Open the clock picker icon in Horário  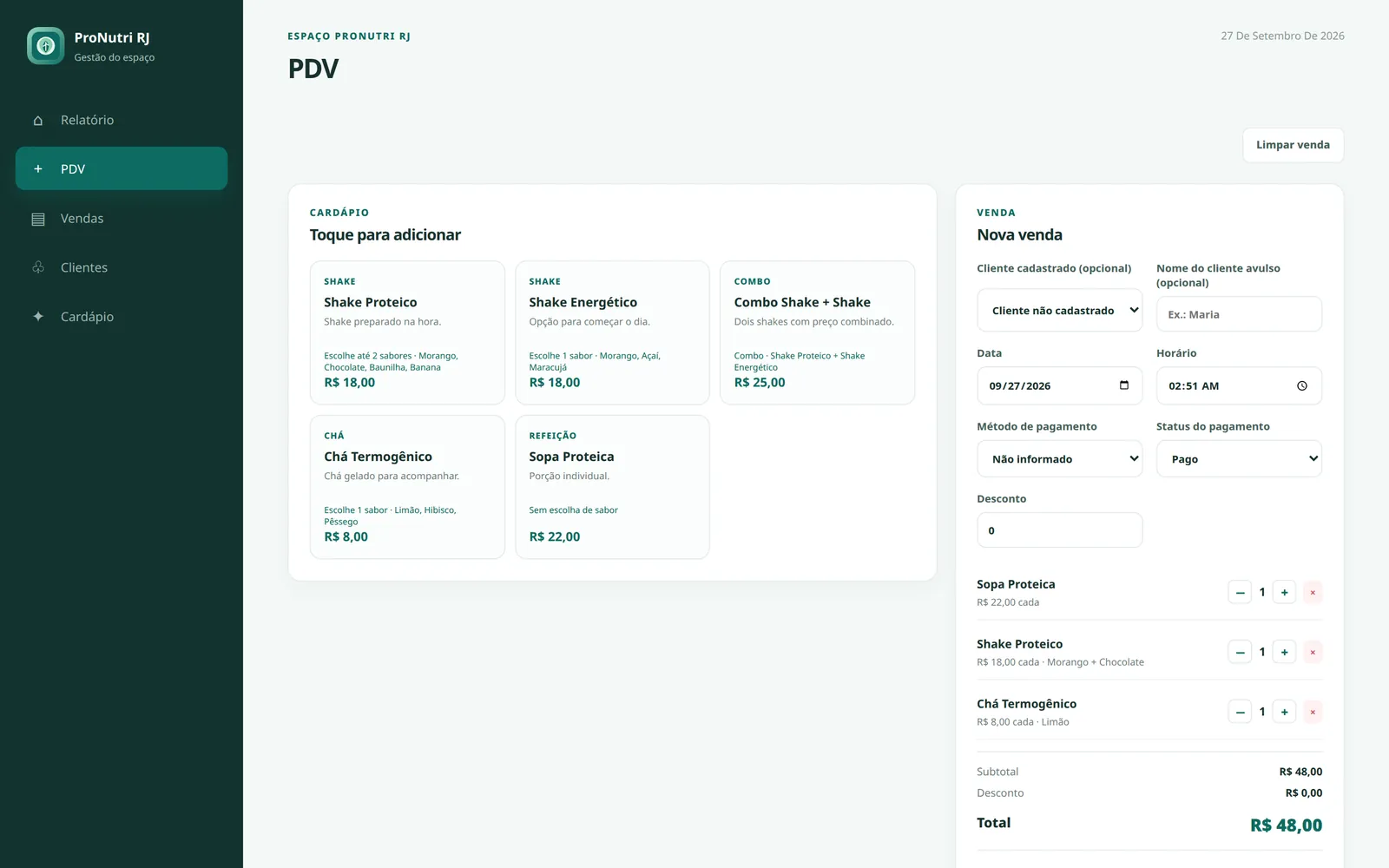(1302, 385)
